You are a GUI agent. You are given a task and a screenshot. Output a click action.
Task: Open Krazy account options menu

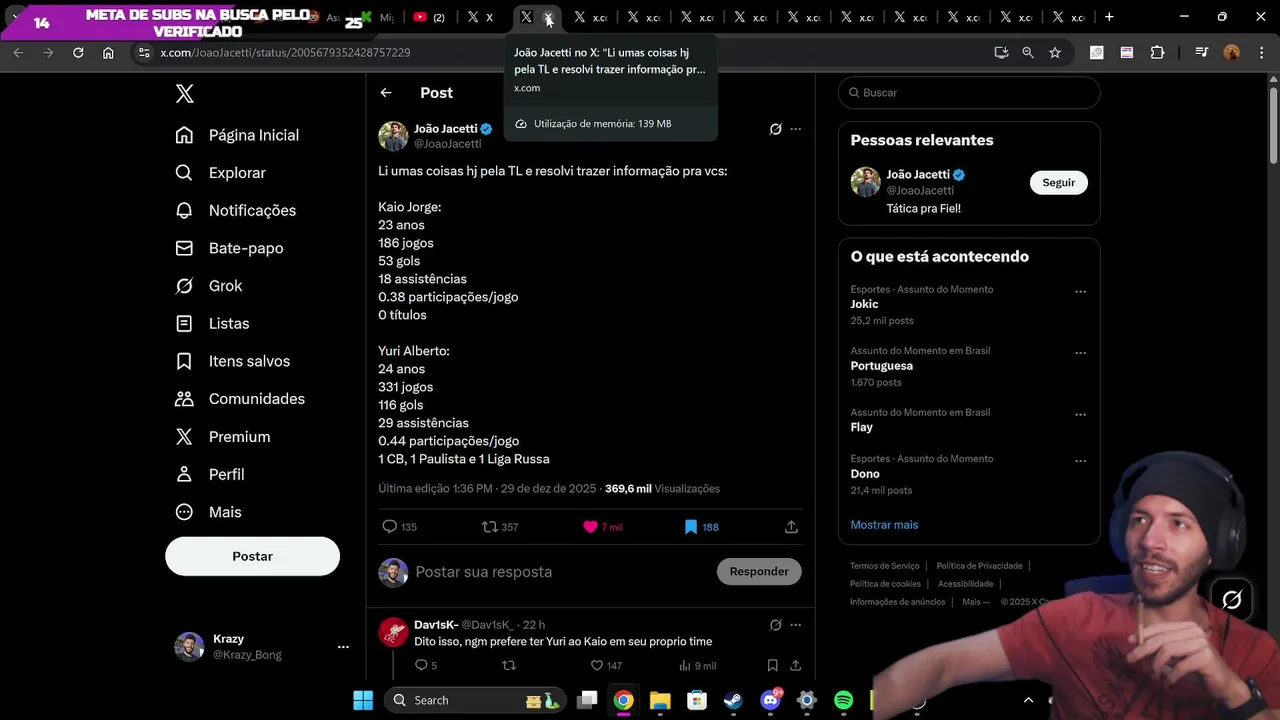[343, 647]
